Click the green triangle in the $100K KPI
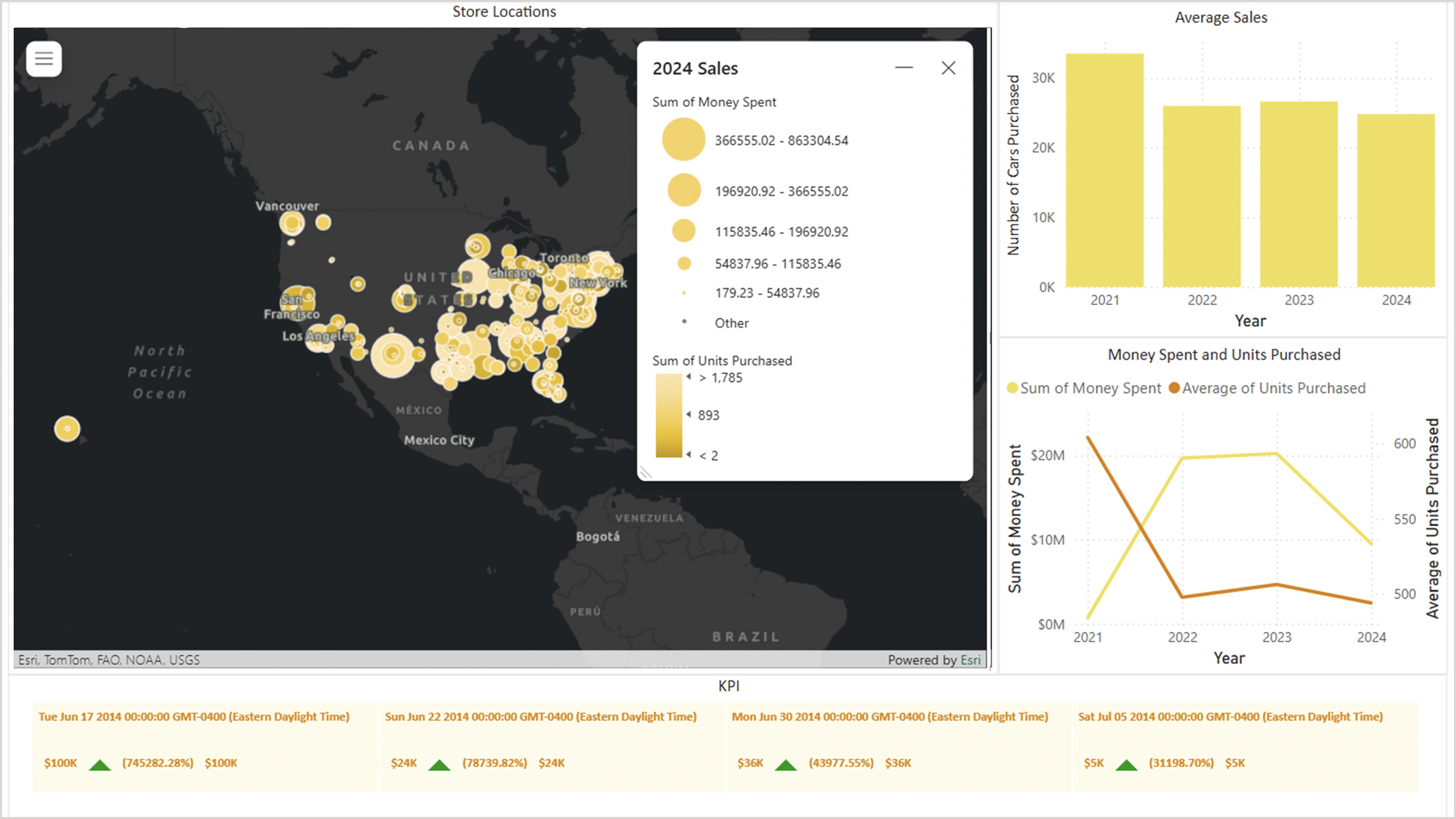 click(x=100, y=764)
